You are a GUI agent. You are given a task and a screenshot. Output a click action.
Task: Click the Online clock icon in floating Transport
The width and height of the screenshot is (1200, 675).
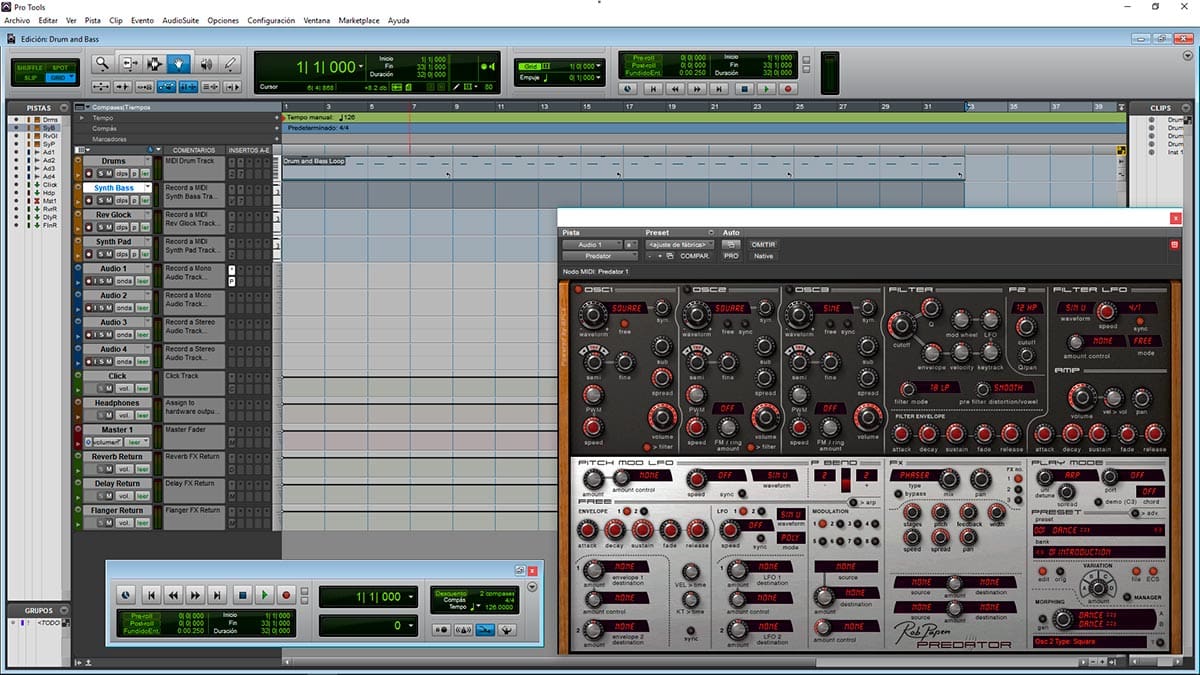125,595
